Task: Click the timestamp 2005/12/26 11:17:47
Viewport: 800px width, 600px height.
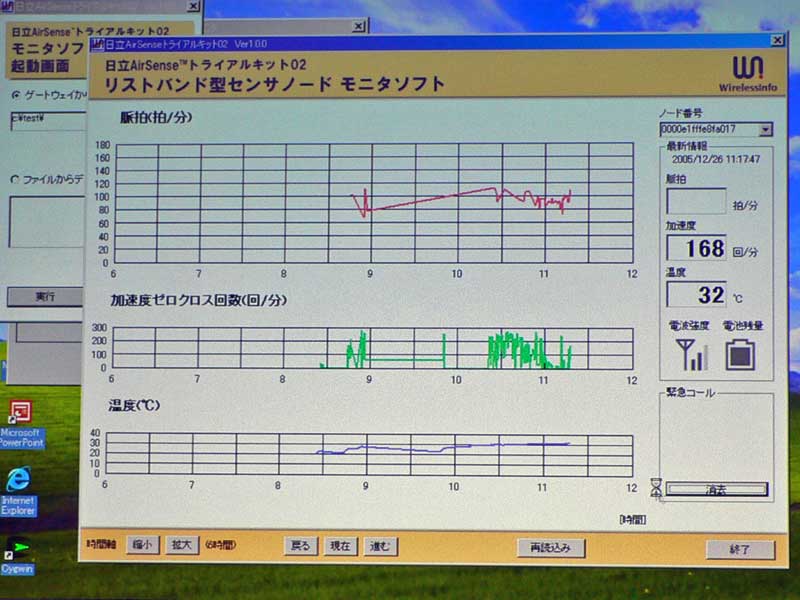Action: click(716, 160)
